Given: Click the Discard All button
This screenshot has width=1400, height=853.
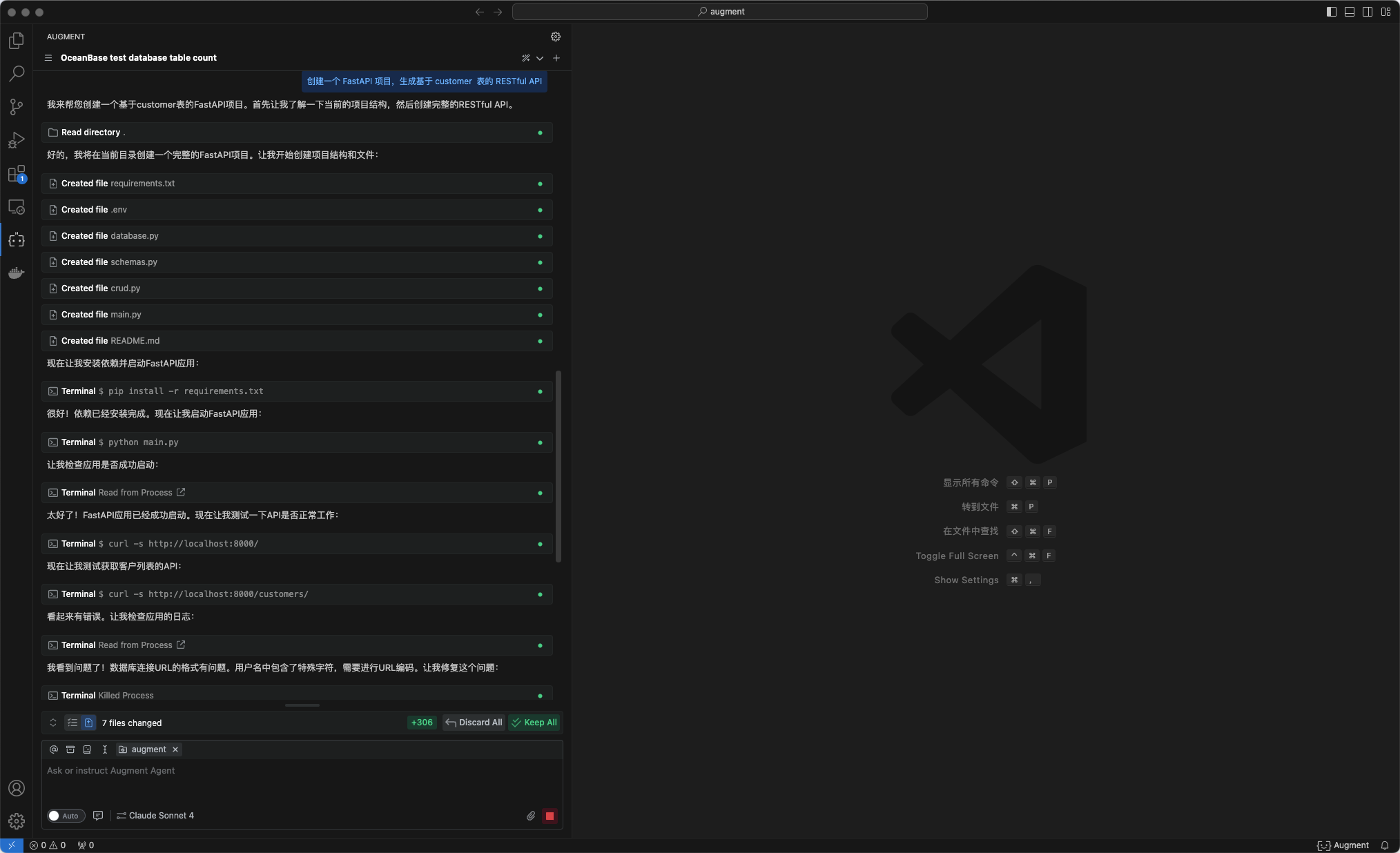Looking at the screenshot, I should click(474, 723).
